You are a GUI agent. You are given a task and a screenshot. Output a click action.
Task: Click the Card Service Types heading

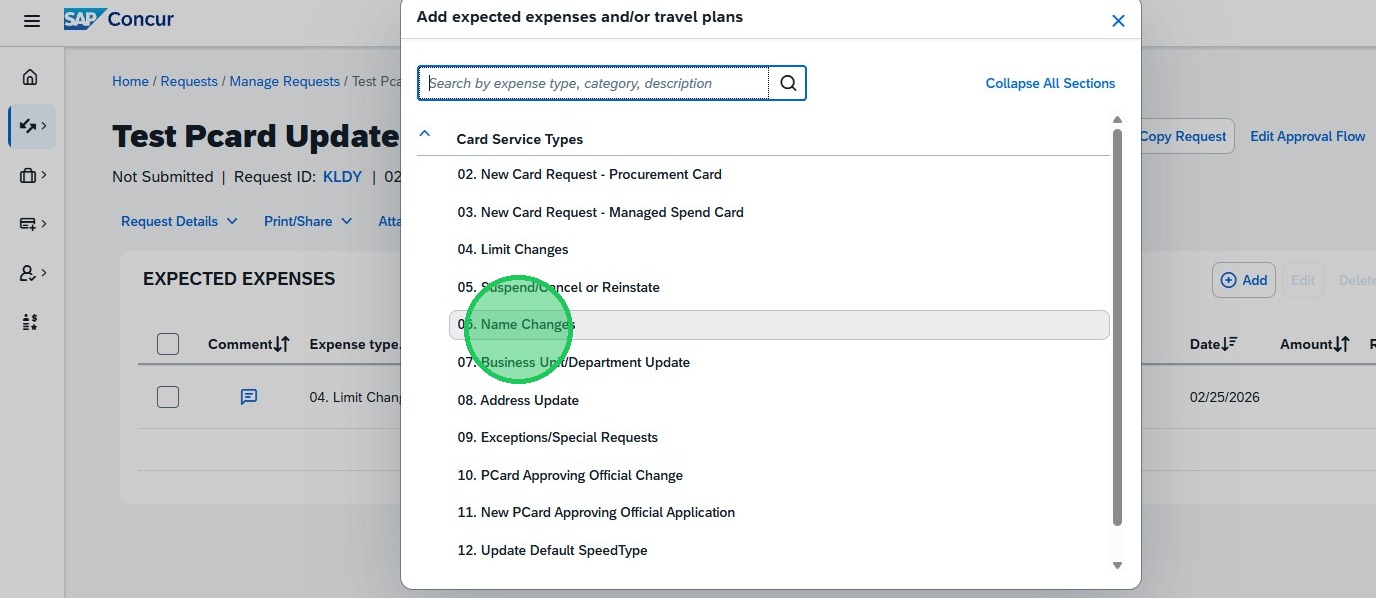coord(519,139)
